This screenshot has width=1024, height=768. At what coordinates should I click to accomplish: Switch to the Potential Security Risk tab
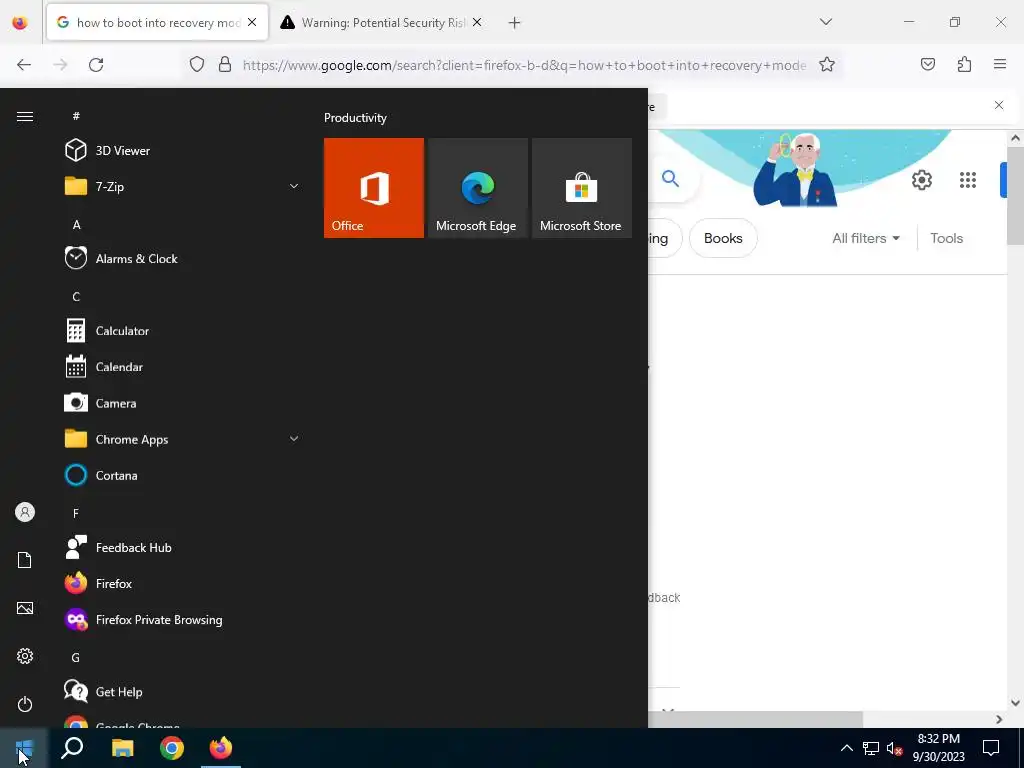[x=382, y=22]
